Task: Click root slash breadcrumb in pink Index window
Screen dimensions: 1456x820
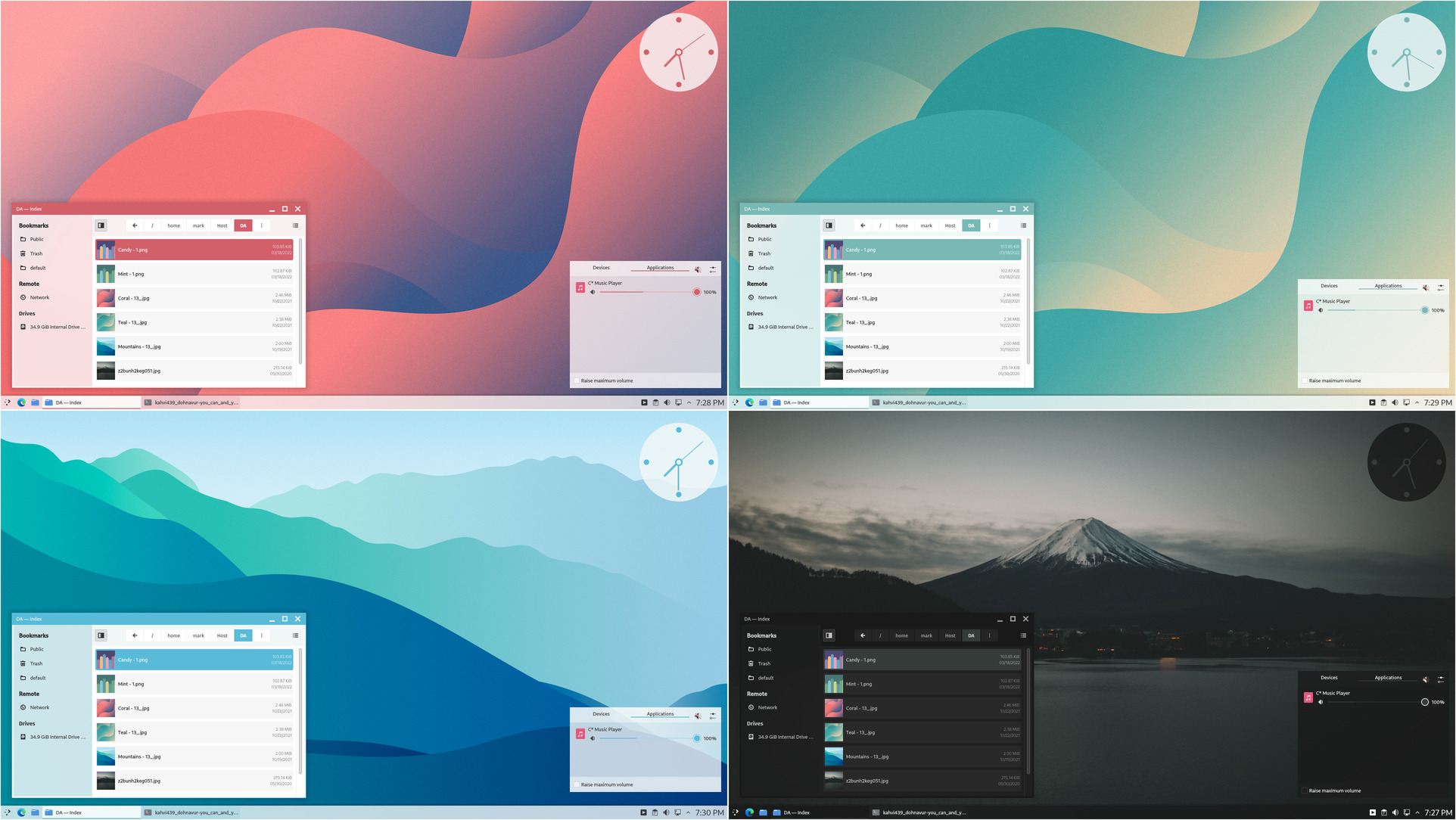Action: [x=152, y=225]
